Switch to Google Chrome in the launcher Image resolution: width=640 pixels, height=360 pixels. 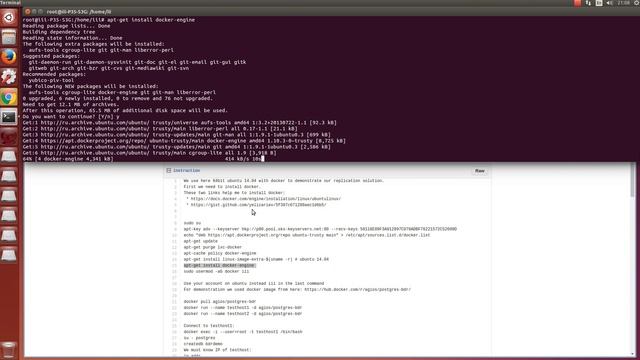point(9,97)
